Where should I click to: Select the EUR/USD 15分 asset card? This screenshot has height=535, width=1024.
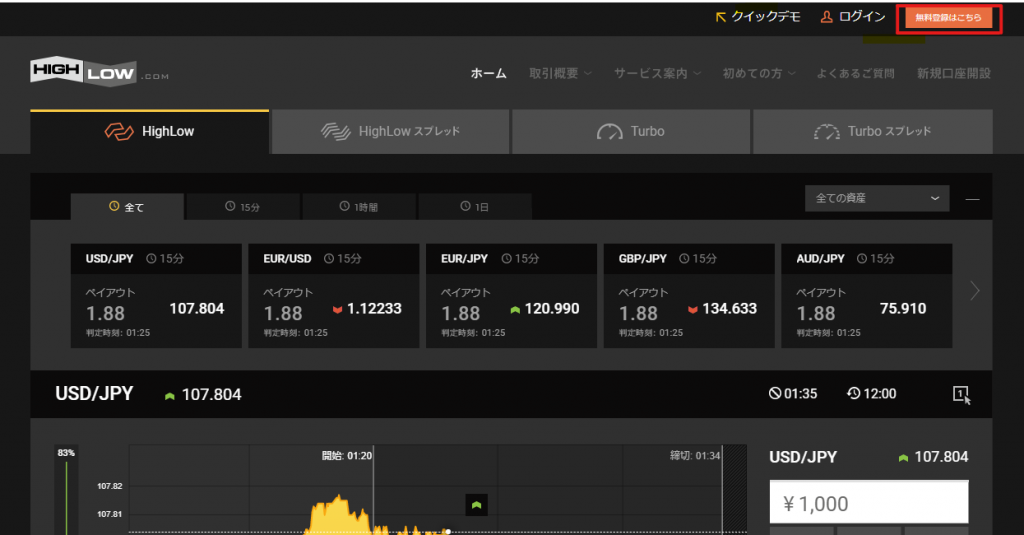coord(334,296)
